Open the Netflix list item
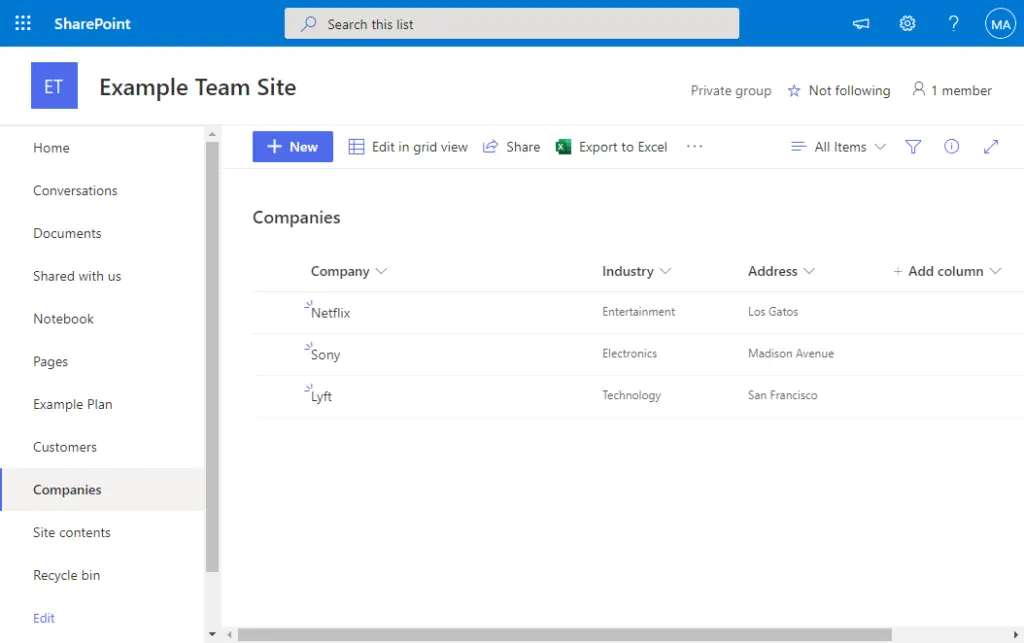This screenshot has width=1024, height=643. click(330, 313)
